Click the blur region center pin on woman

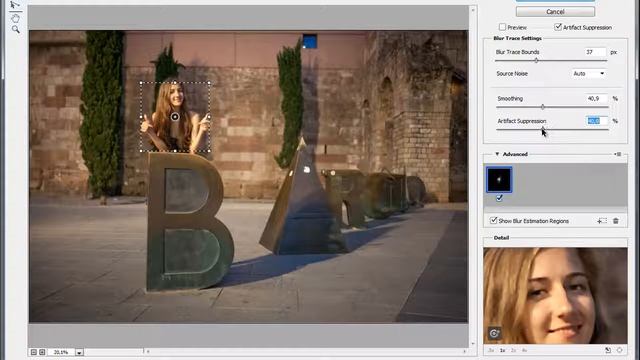point(175,117)
